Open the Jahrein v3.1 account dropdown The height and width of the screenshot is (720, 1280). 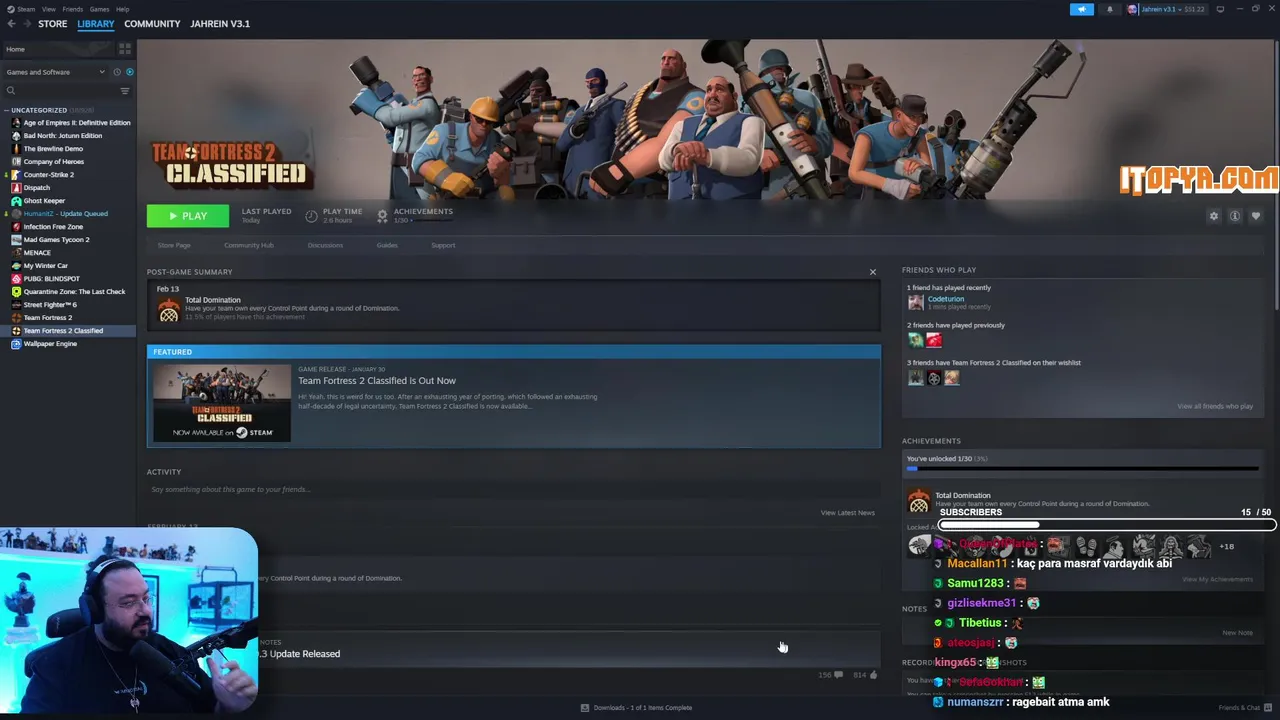1166,9
